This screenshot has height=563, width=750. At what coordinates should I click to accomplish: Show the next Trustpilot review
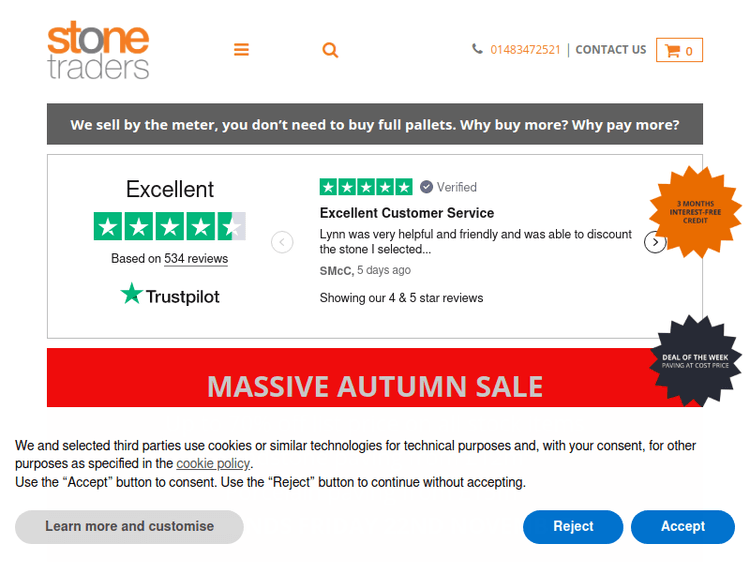tap(654, 242)
